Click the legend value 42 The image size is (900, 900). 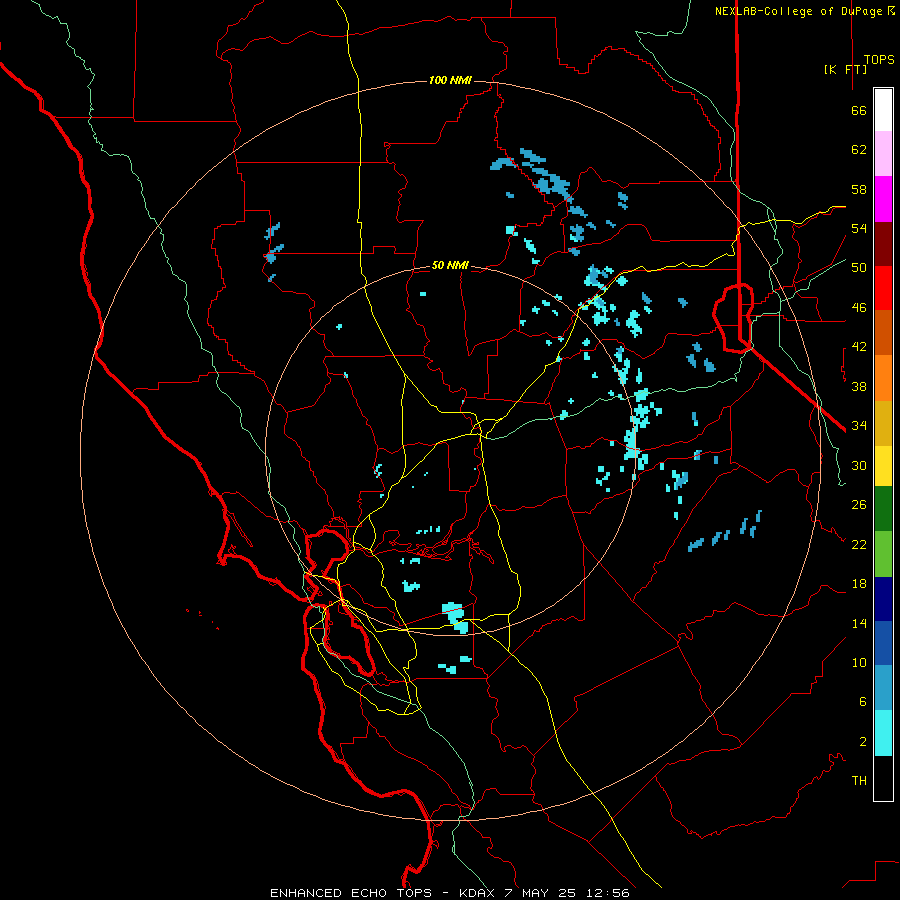click(x=859, y=347)
